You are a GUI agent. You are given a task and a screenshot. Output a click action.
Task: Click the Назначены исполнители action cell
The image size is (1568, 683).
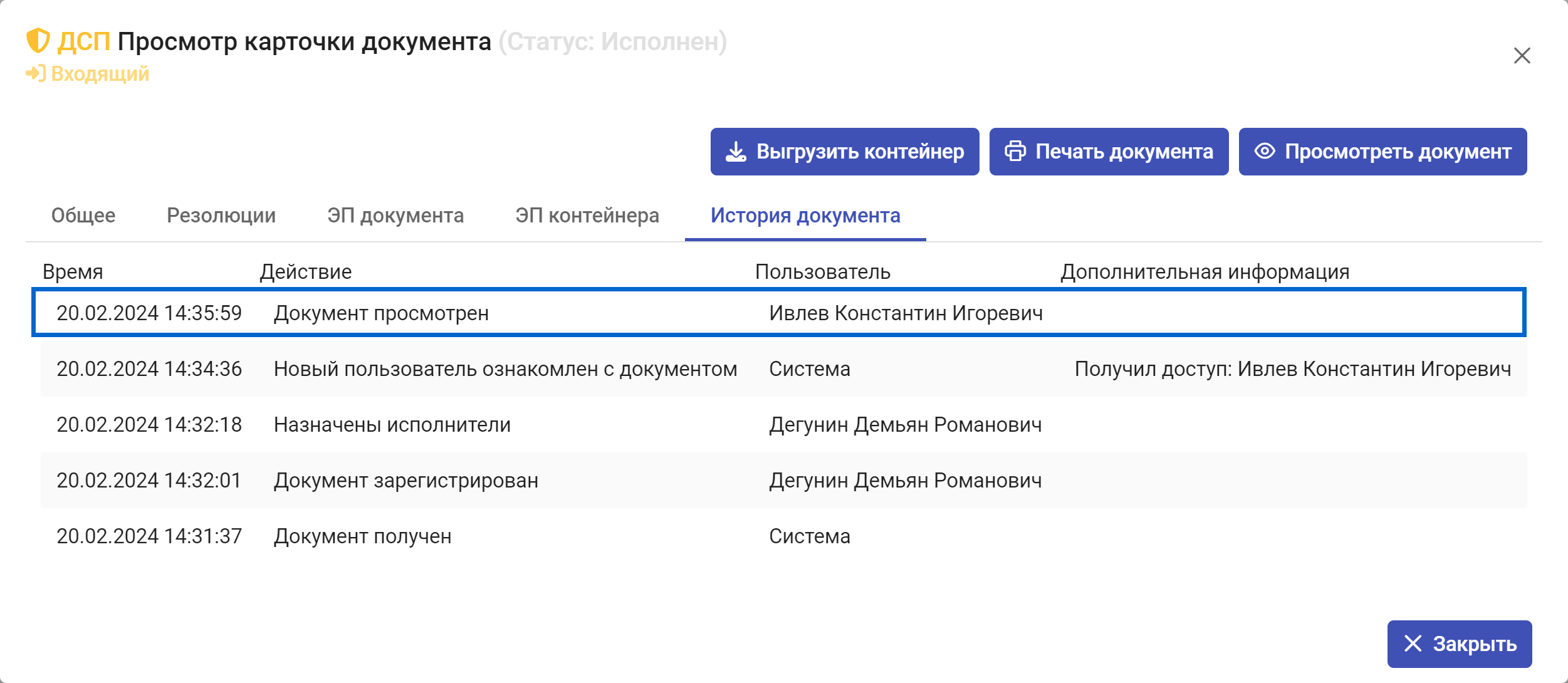392,425
